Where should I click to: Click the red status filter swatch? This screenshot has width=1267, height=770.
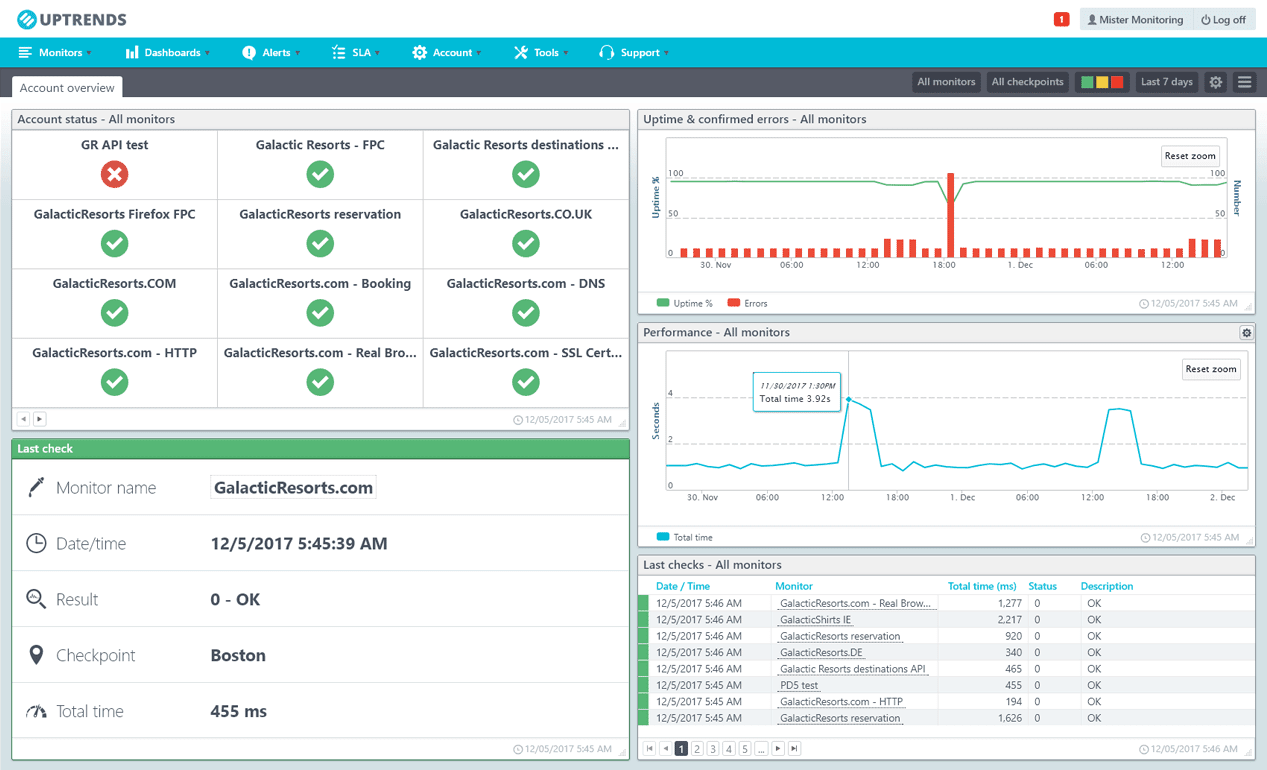pos(1117,82)
